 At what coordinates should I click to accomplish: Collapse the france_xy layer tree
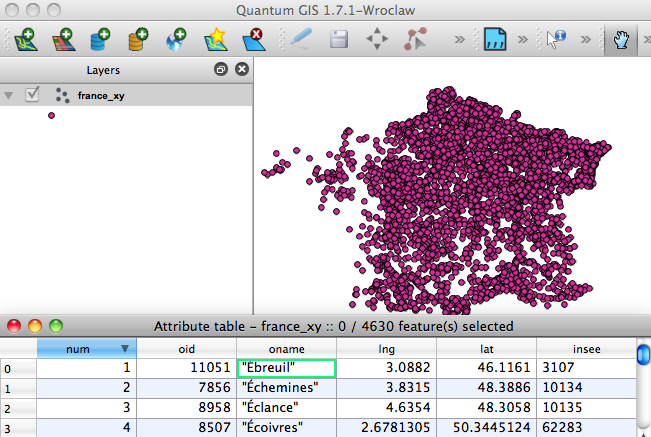click(8, 96)
